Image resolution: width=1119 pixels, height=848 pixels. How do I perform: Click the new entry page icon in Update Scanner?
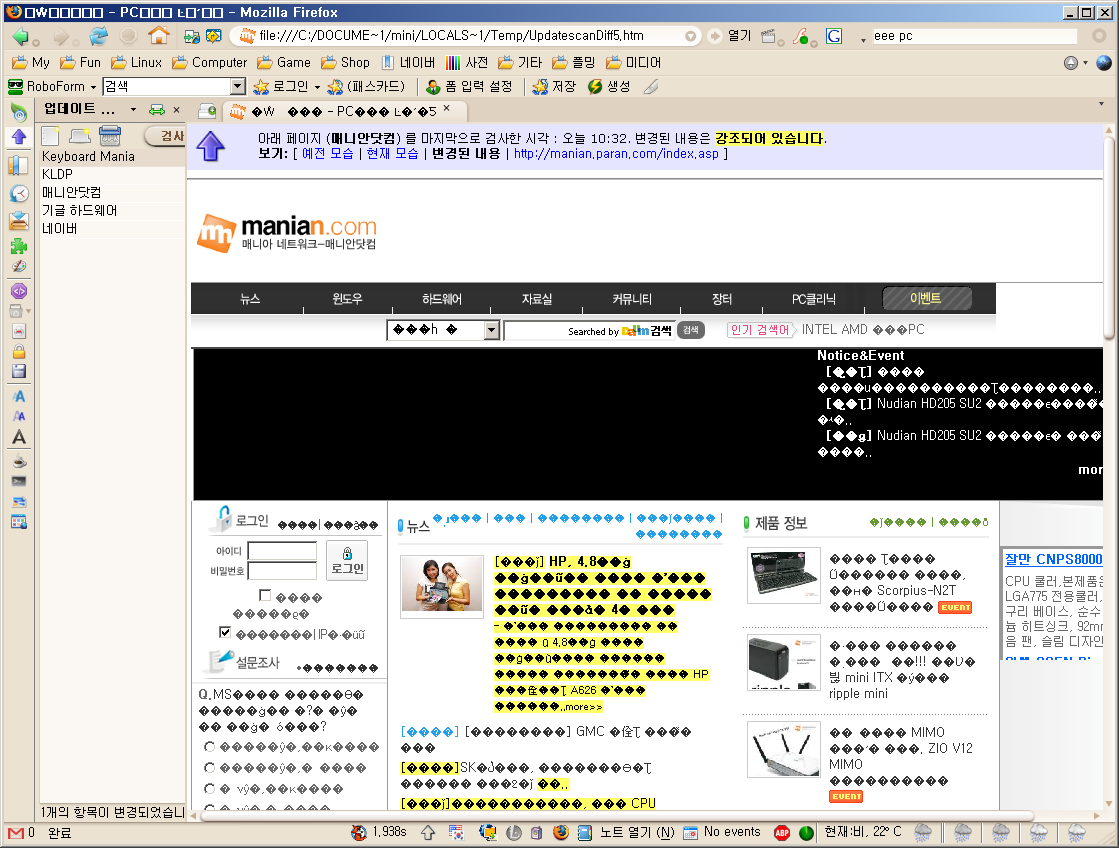tap(50, 136)
